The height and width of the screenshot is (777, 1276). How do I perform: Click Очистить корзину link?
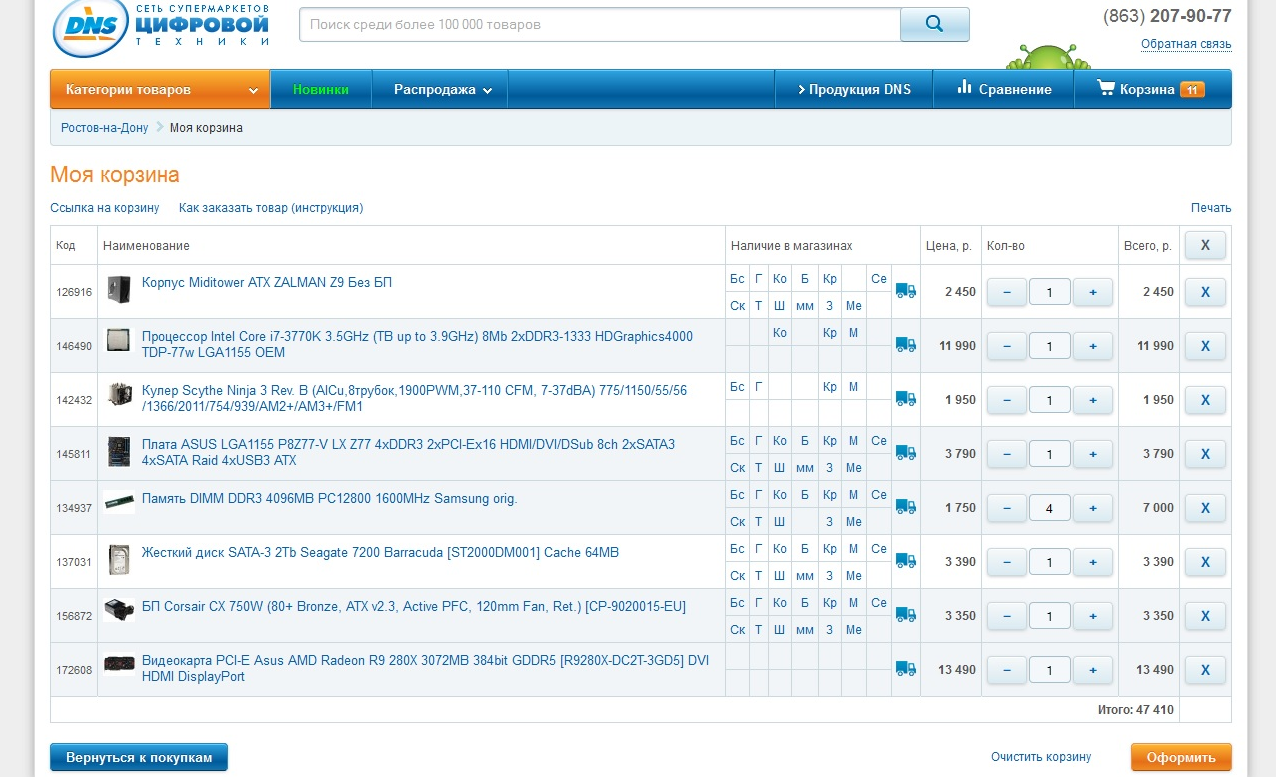point(1041,757)
